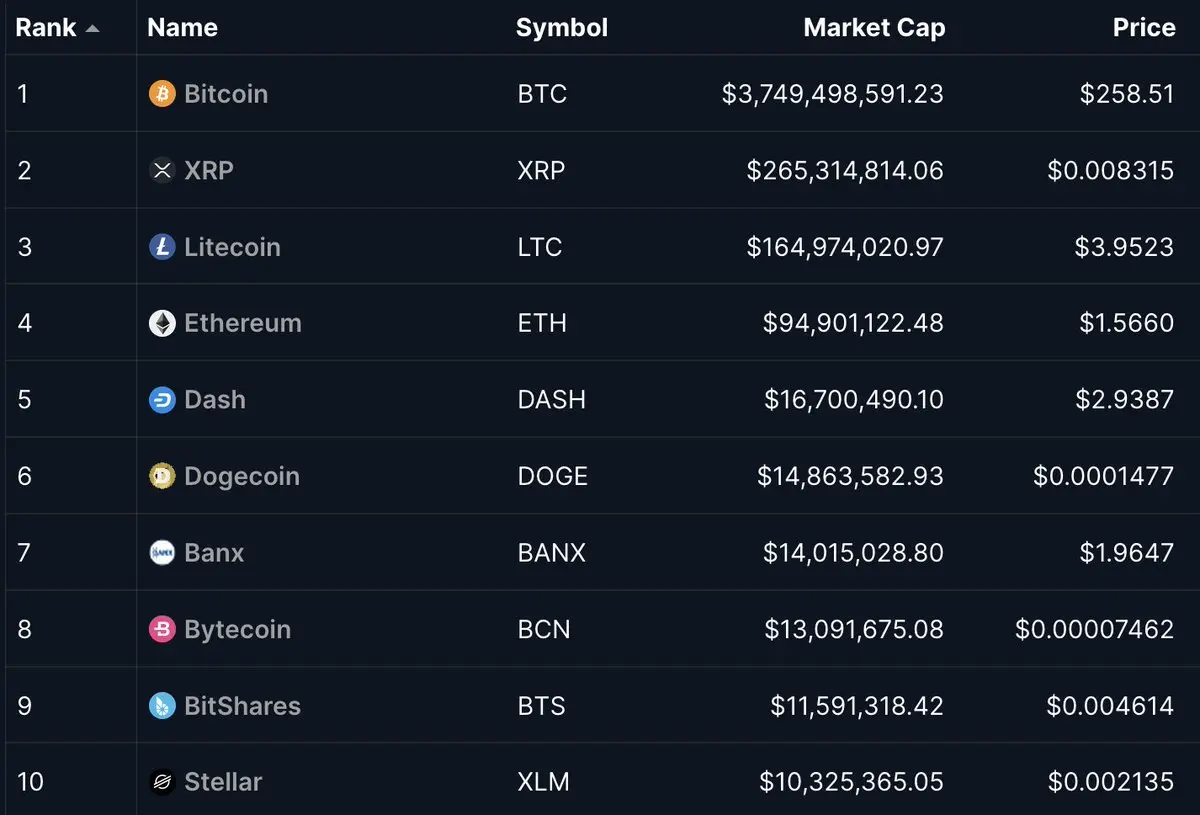Image resolution: width=1200 pixels, height=815 pixels.
Task: Click the orange Bitcoin coin icon
Action: point(162,94)
